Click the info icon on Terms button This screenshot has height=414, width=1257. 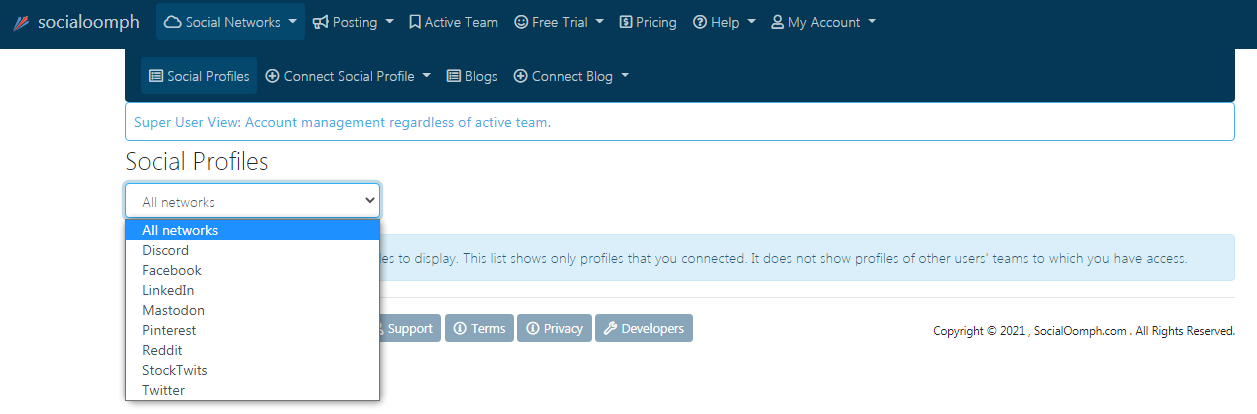(460, 328)
